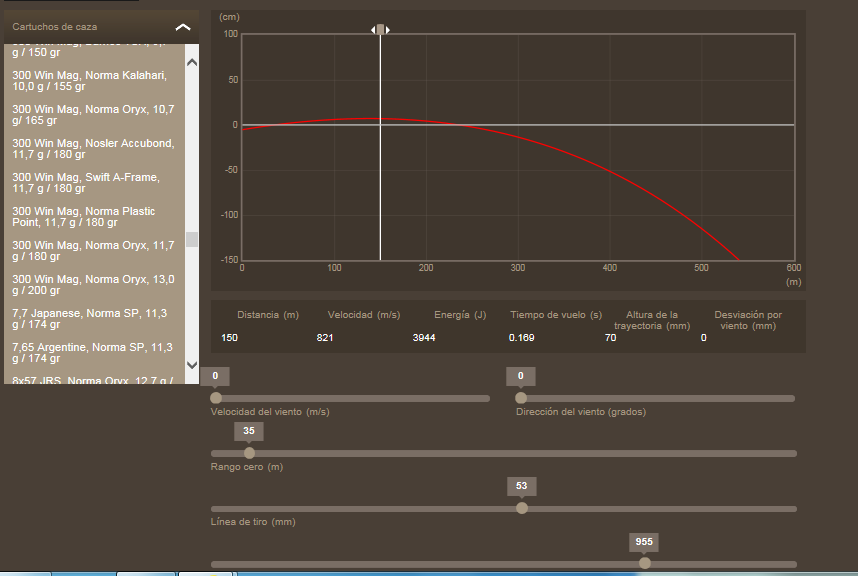Click the cartridge list scrollbar thumb

tap(192, 239)
